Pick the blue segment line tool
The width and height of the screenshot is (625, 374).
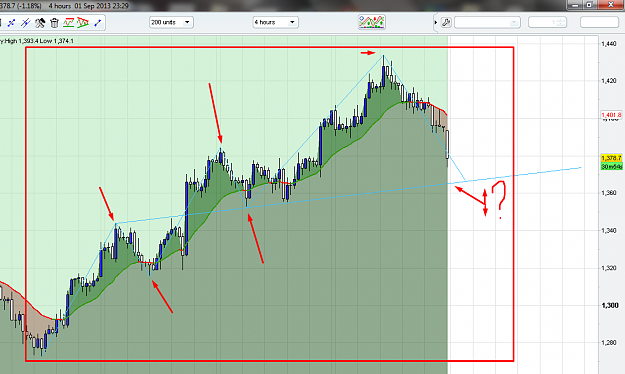point(98,23)
